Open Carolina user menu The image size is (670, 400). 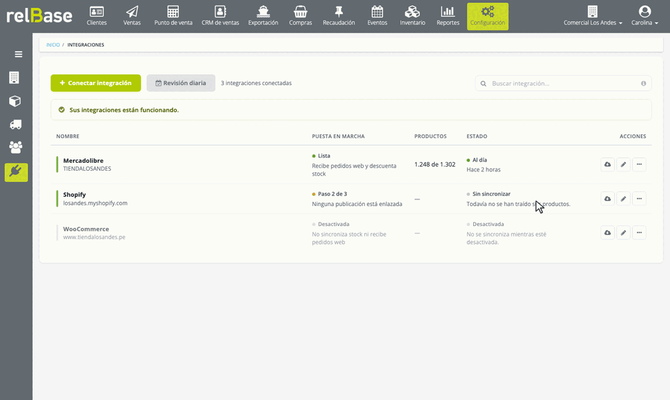click(x=644, y=16)
